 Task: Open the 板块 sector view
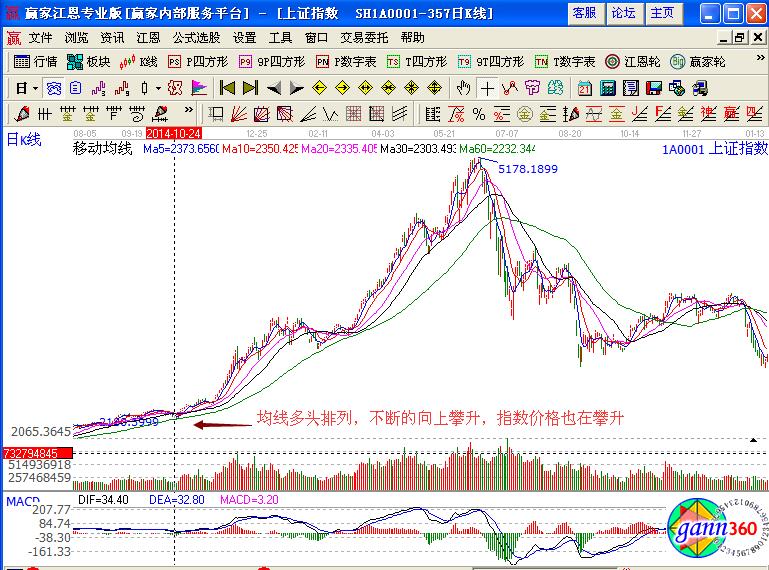[x=88, y=61]
